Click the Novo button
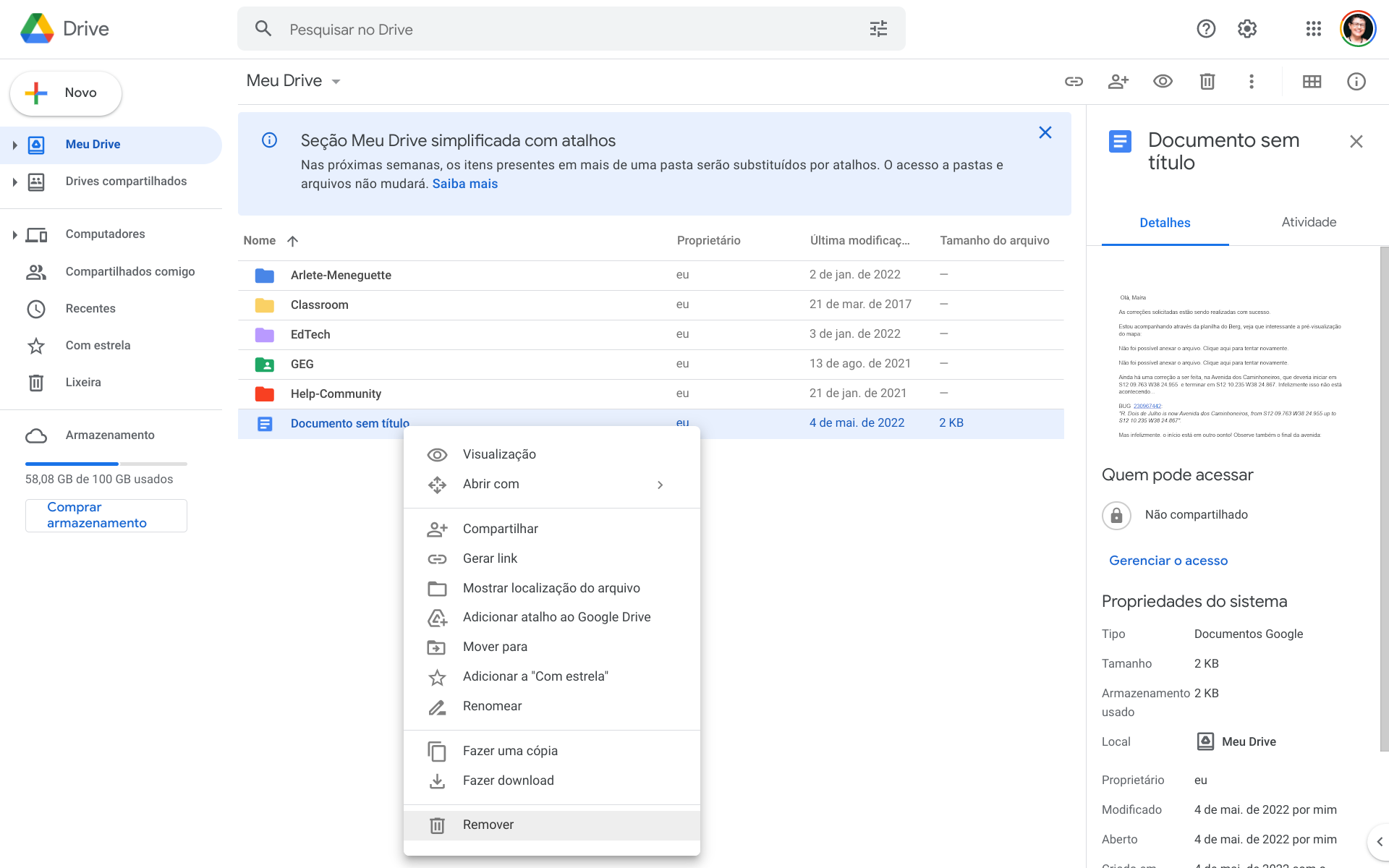This screenshot has width=1389, height=868. point(66,93)
